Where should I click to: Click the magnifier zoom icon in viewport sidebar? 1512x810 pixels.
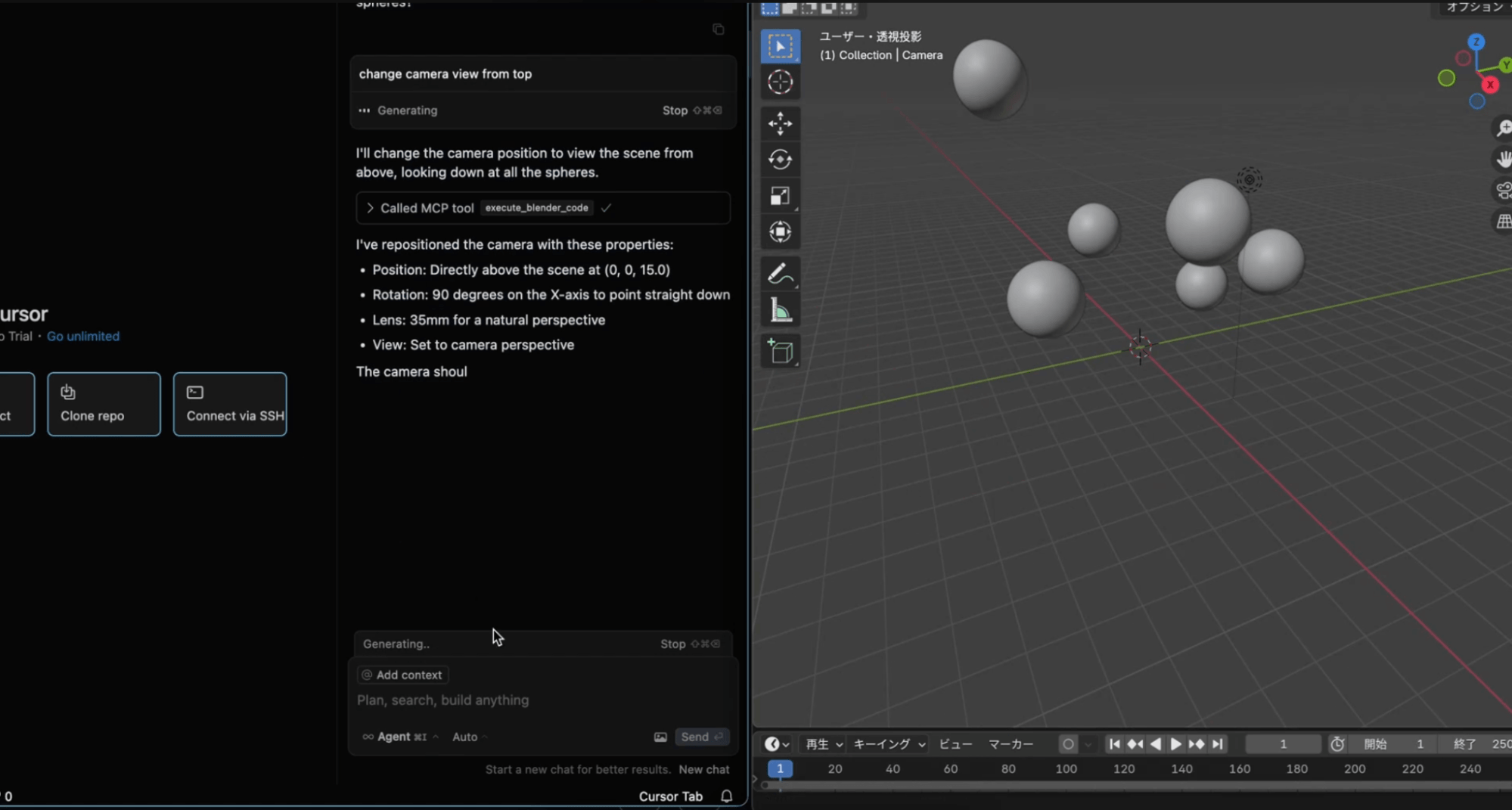tap(1503, 129)
